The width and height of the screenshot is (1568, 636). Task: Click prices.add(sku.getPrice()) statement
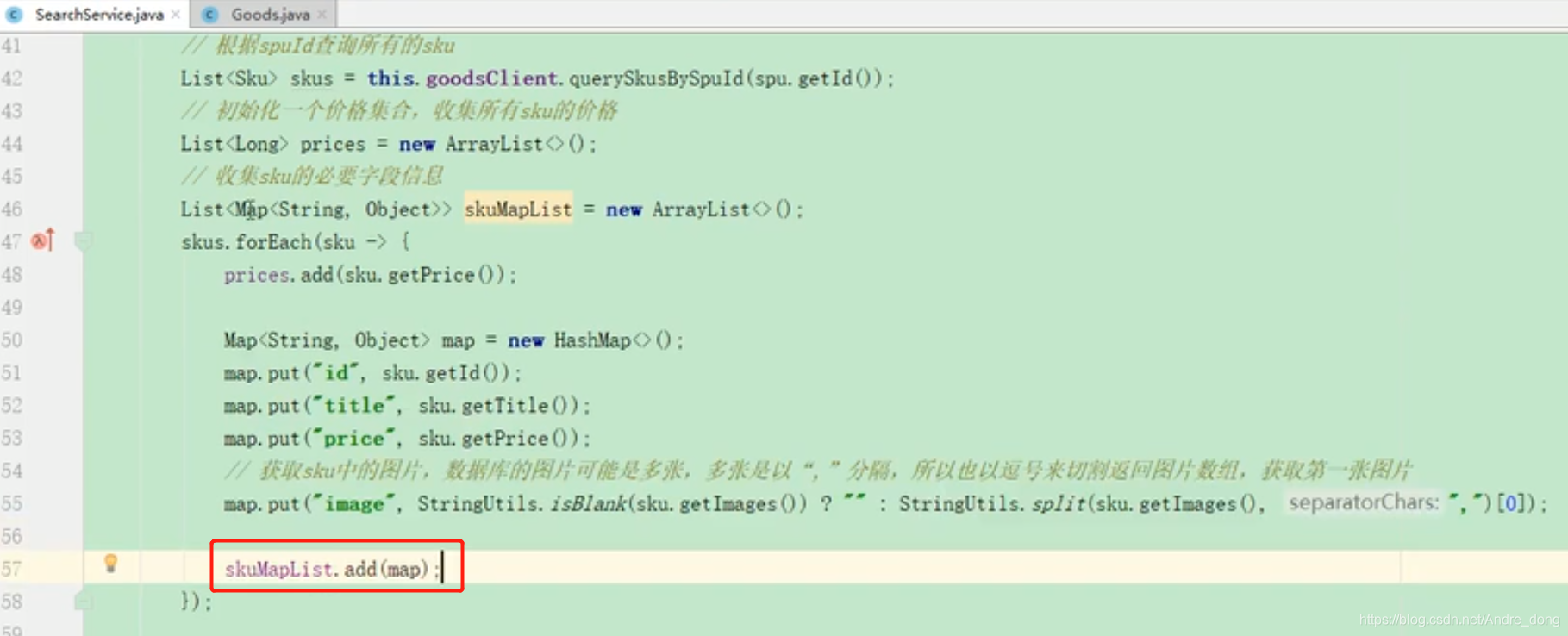pyautogui.click(x=370, y=275)
